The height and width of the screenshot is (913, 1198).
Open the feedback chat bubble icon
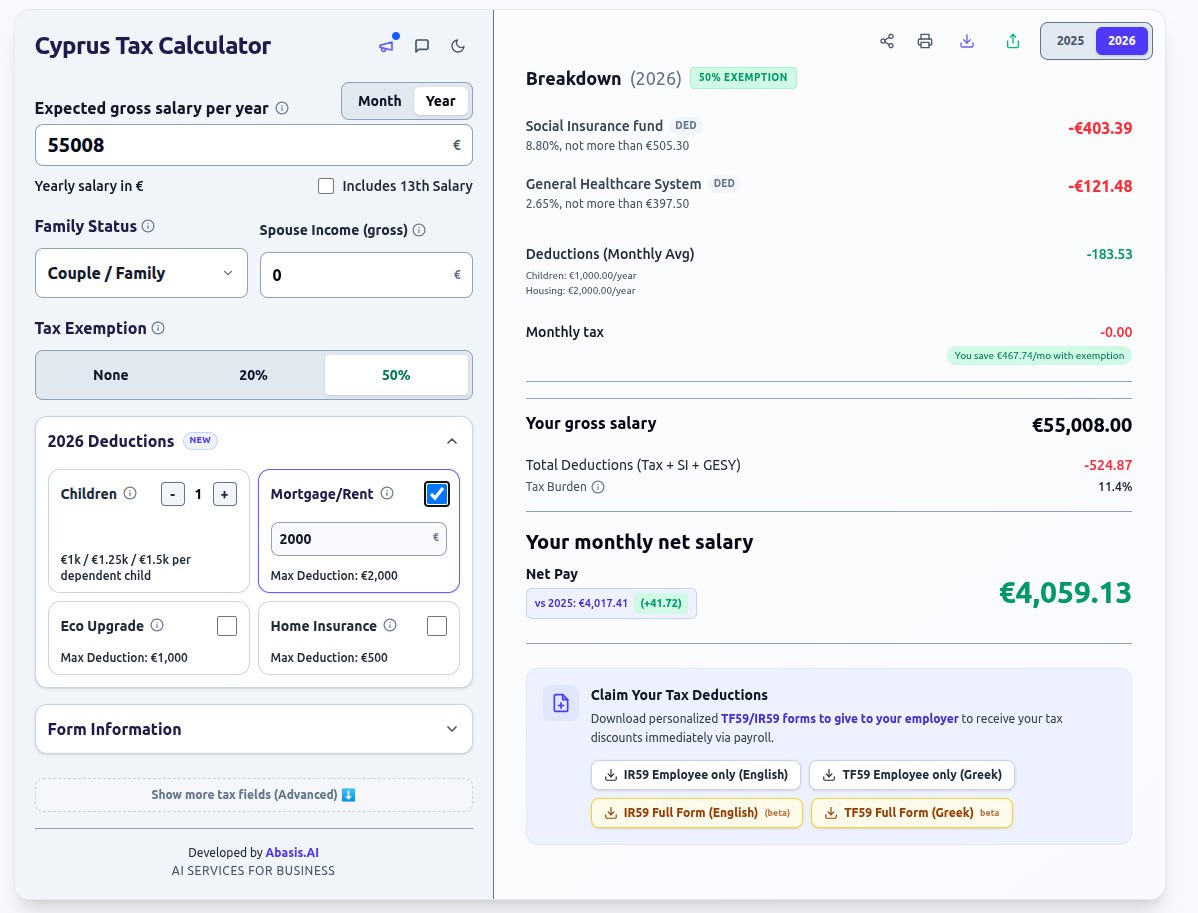click(x=422, y=46)
